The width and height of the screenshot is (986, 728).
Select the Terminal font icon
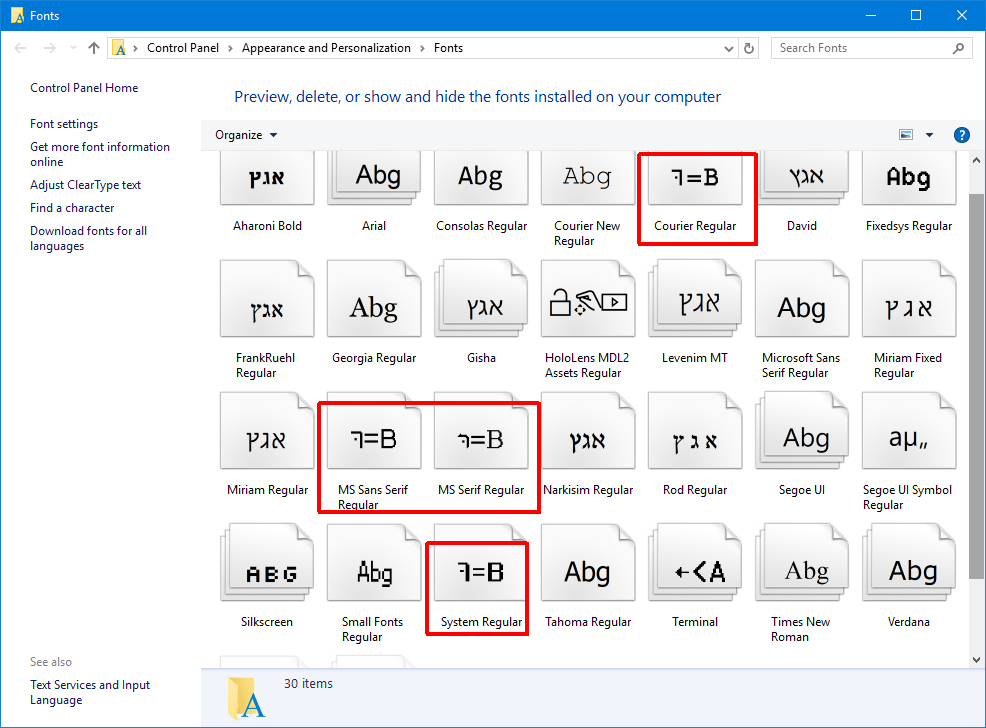695,563
